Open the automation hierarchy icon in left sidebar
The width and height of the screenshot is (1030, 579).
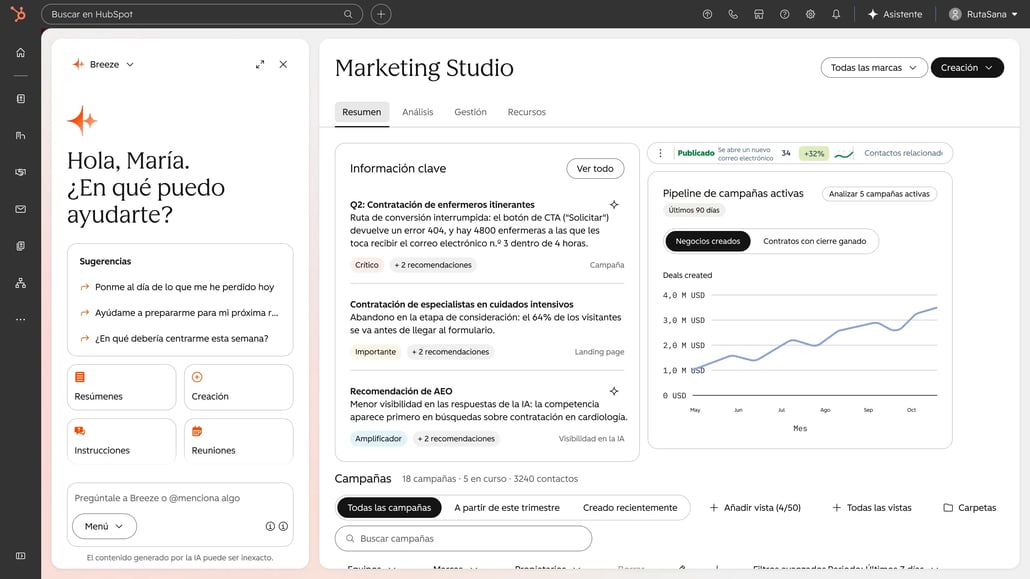(20, 283)
